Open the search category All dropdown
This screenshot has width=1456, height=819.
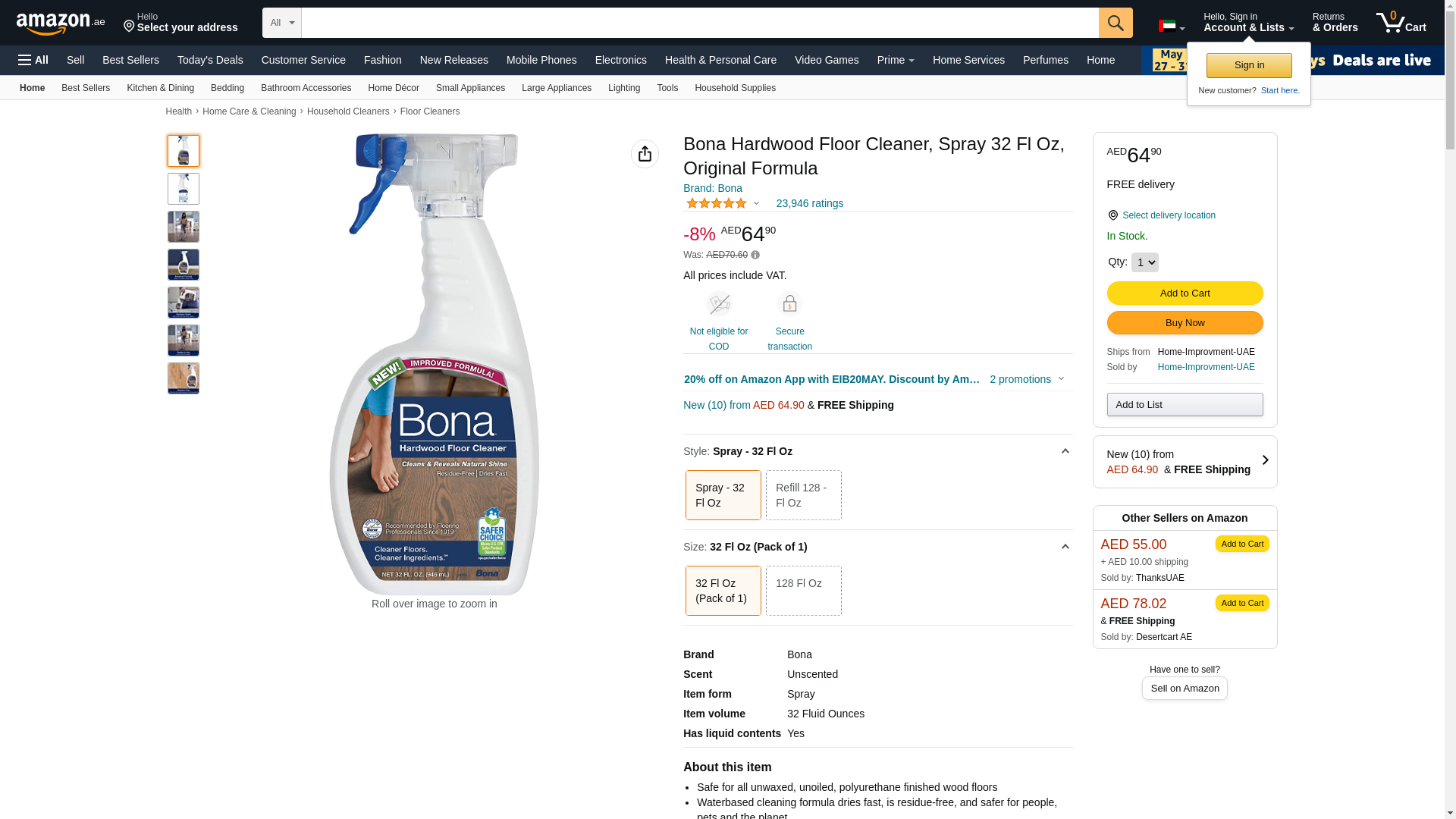(x=282, y=23)
